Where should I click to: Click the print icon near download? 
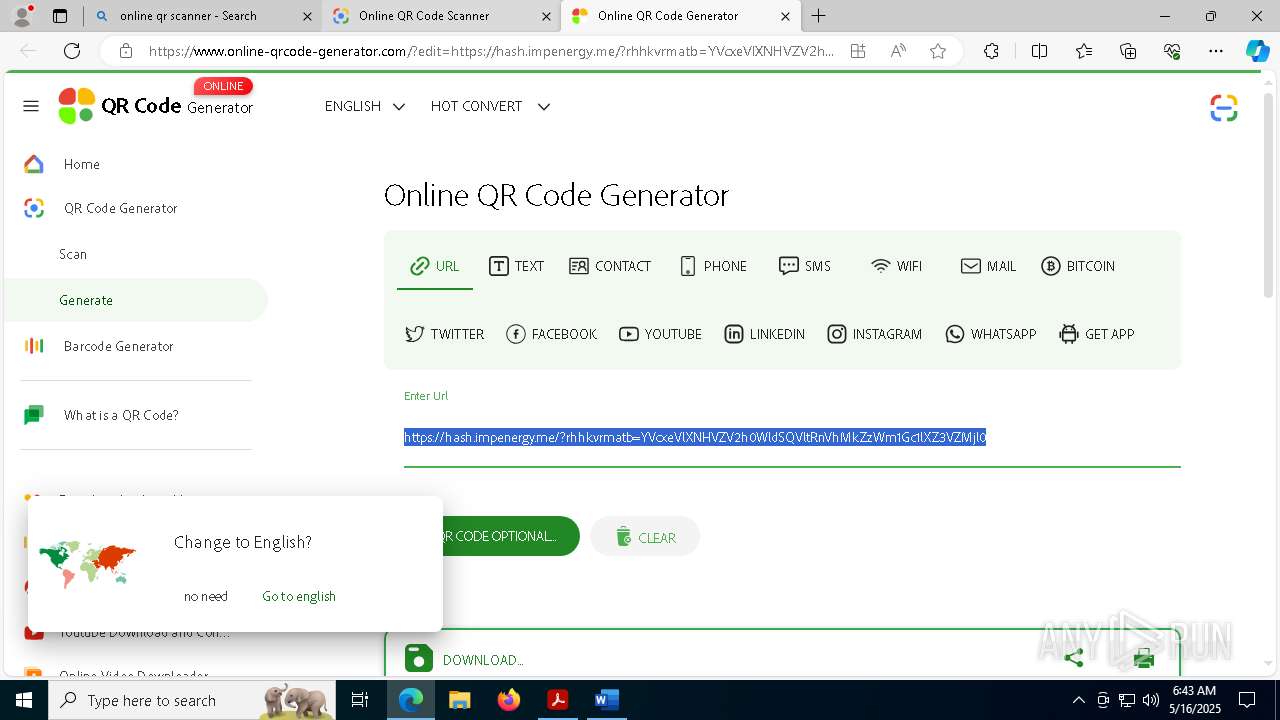coord(1144,658)
